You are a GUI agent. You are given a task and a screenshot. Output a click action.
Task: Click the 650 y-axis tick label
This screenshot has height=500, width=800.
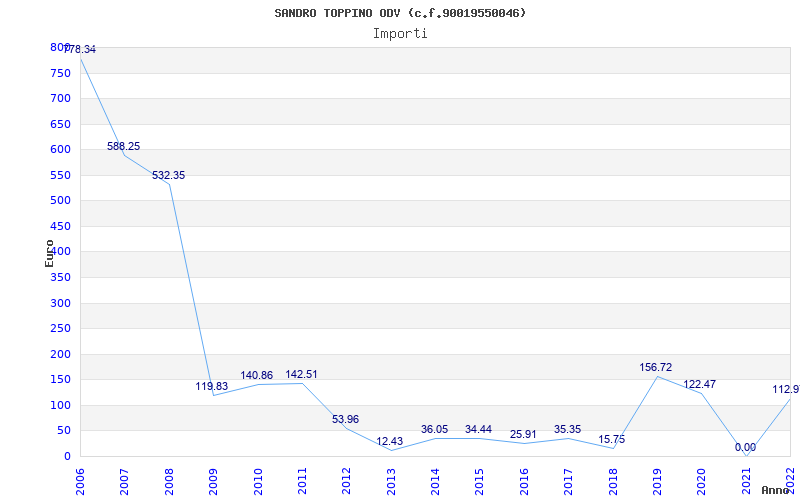click(60, 124)
